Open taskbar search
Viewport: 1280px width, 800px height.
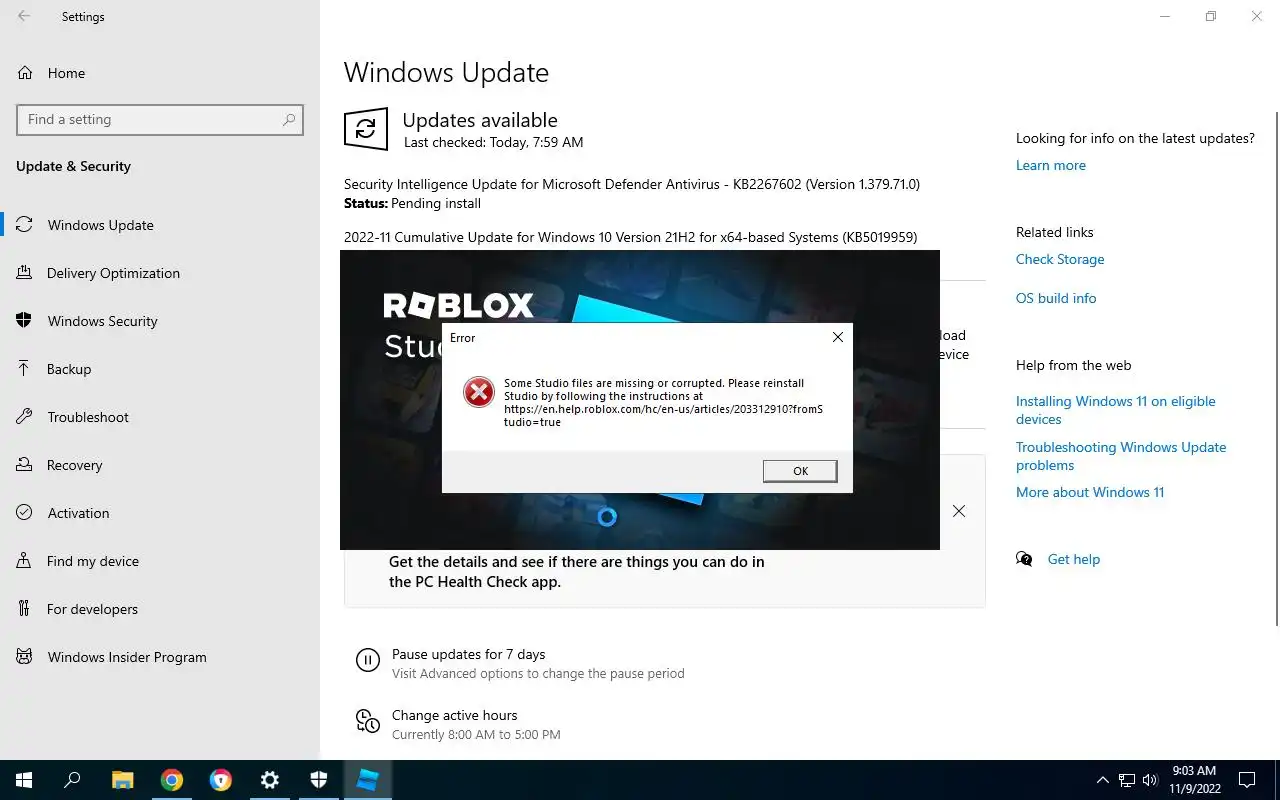[72, 780]
